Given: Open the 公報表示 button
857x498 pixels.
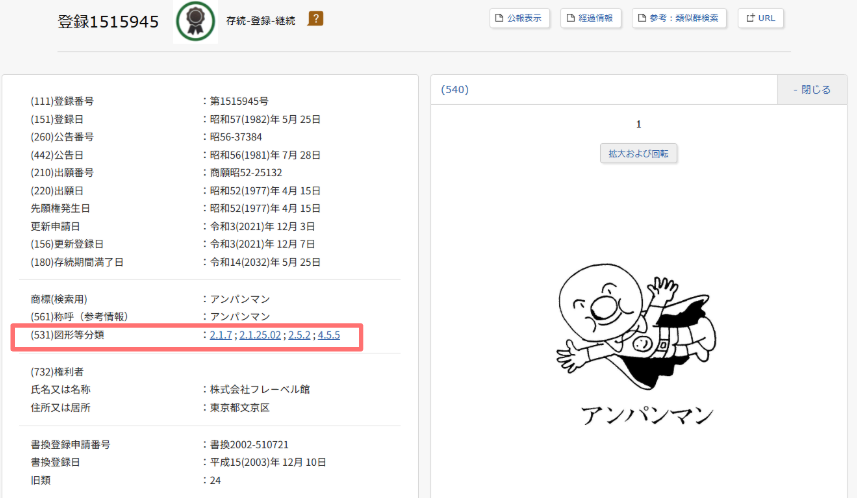Looking at the screenshot, I should pyautogui.click(x=519, y=18).
